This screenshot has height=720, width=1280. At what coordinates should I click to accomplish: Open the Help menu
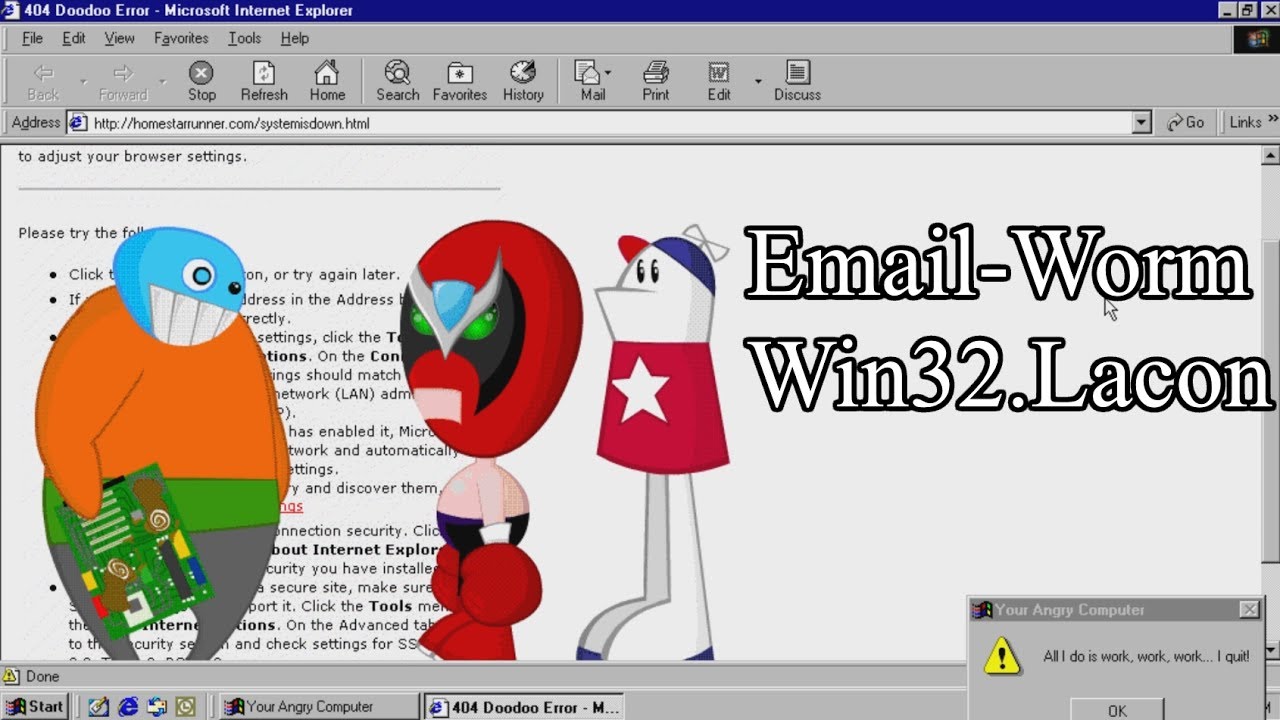click(294, 38)
